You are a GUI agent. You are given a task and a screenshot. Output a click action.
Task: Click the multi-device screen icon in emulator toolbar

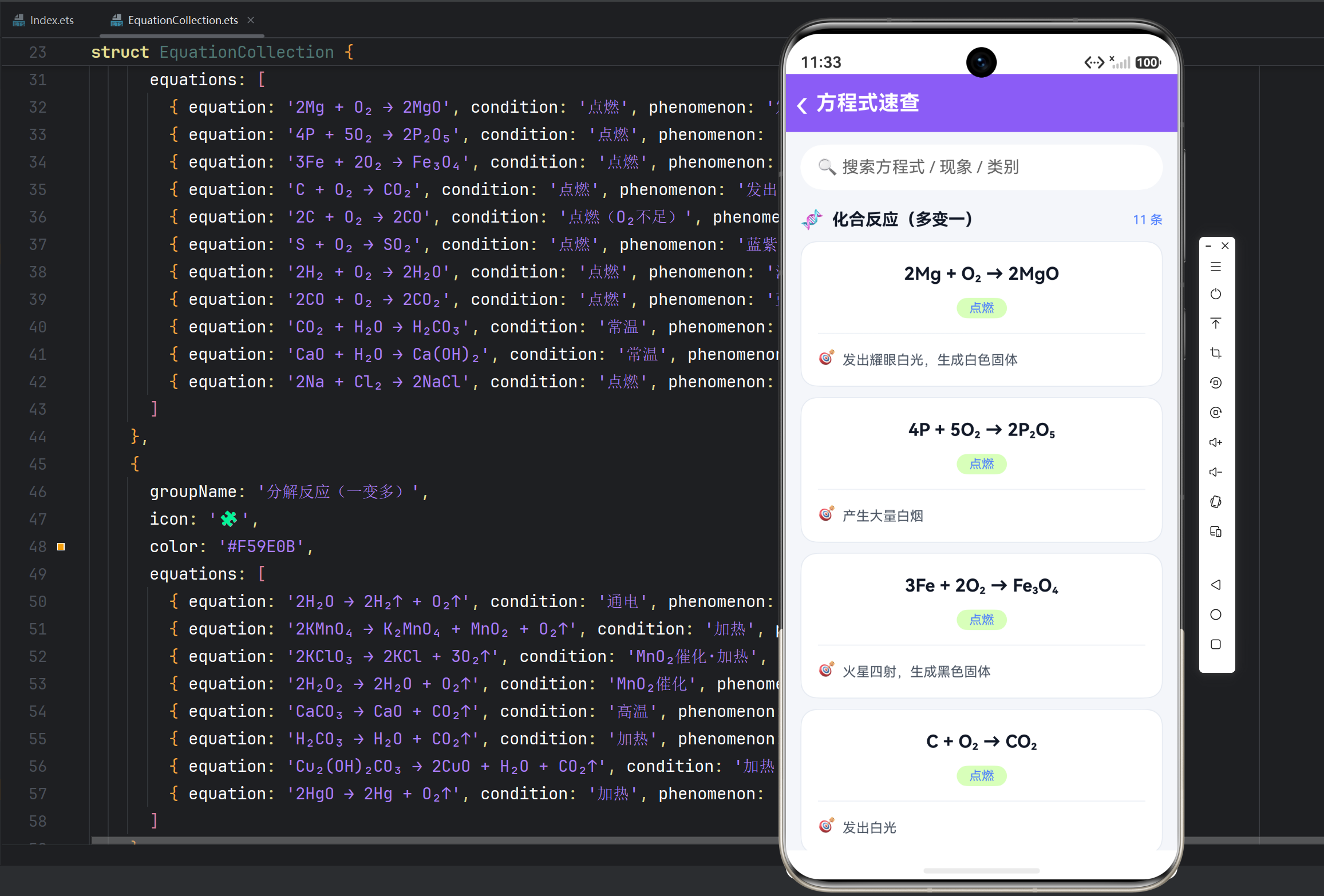click(x=1216, y=532)
